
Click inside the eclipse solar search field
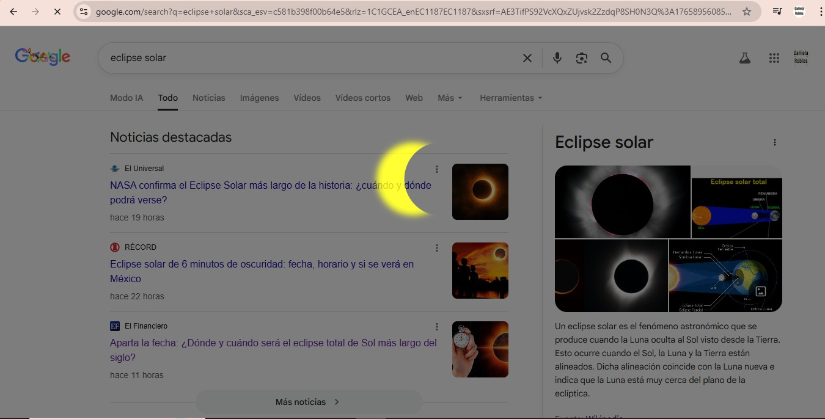click(x=310, y=58)
